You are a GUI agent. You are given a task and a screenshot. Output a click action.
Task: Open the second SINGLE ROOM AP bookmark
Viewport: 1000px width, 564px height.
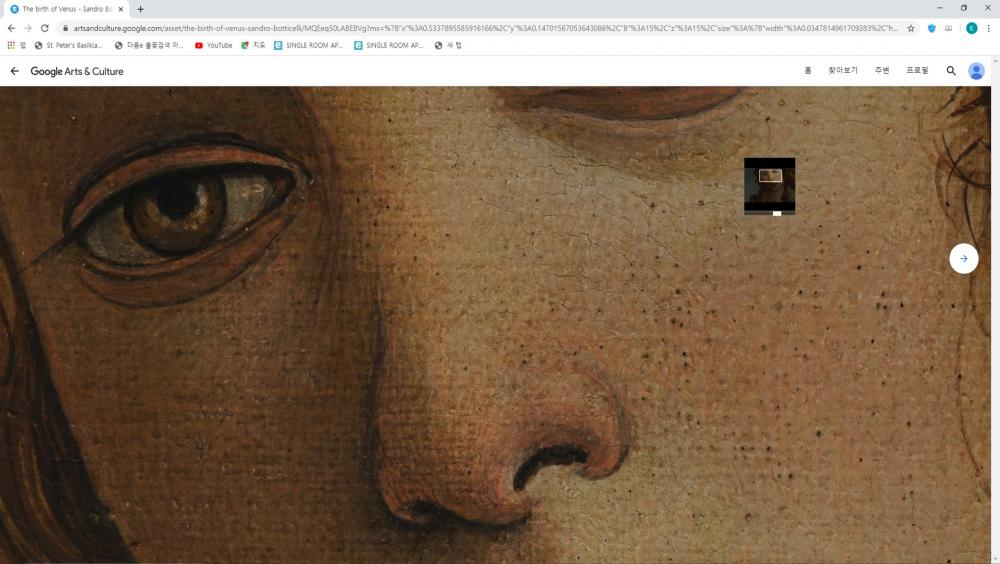388,45
